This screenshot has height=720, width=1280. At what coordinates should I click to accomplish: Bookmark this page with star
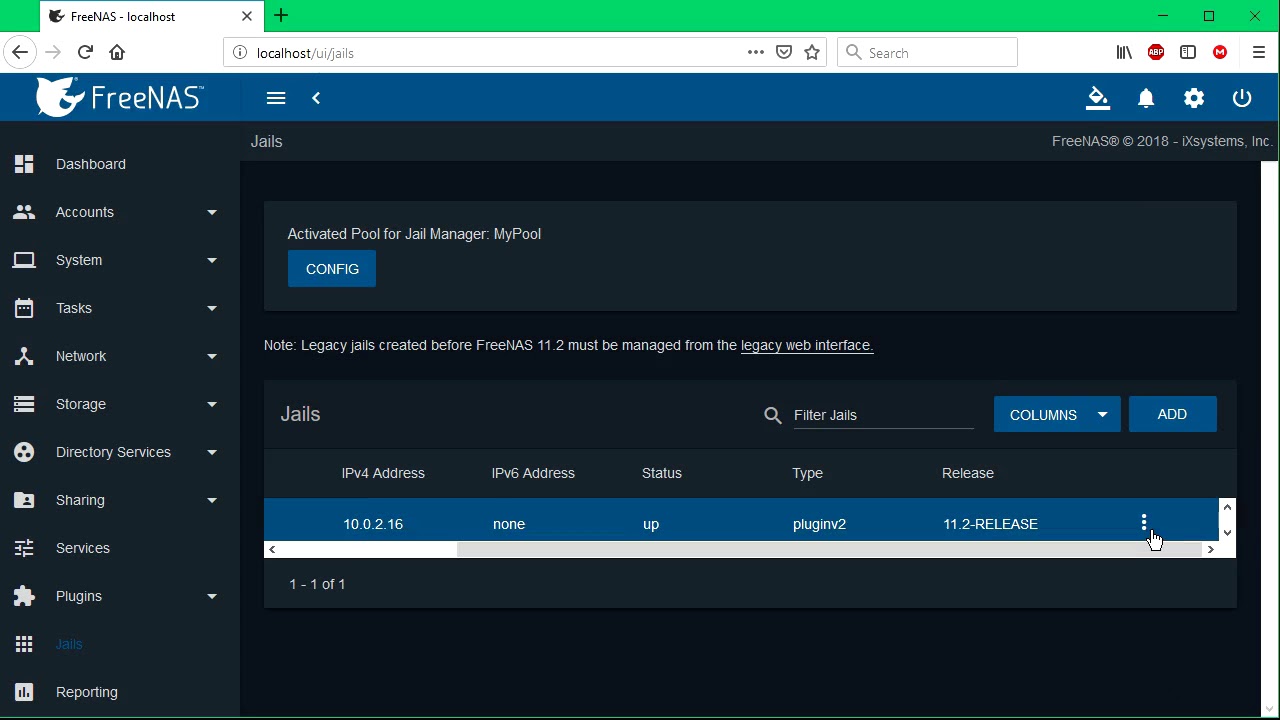click(x=812, y=52)
